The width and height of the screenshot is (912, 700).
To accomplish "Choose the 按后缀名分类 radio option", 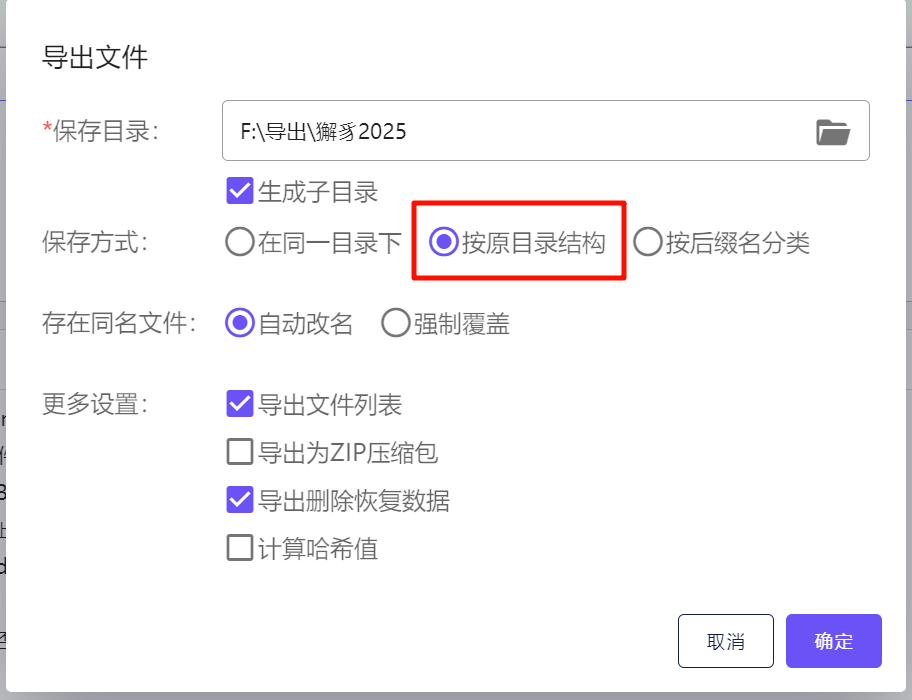I will [648, 242].
